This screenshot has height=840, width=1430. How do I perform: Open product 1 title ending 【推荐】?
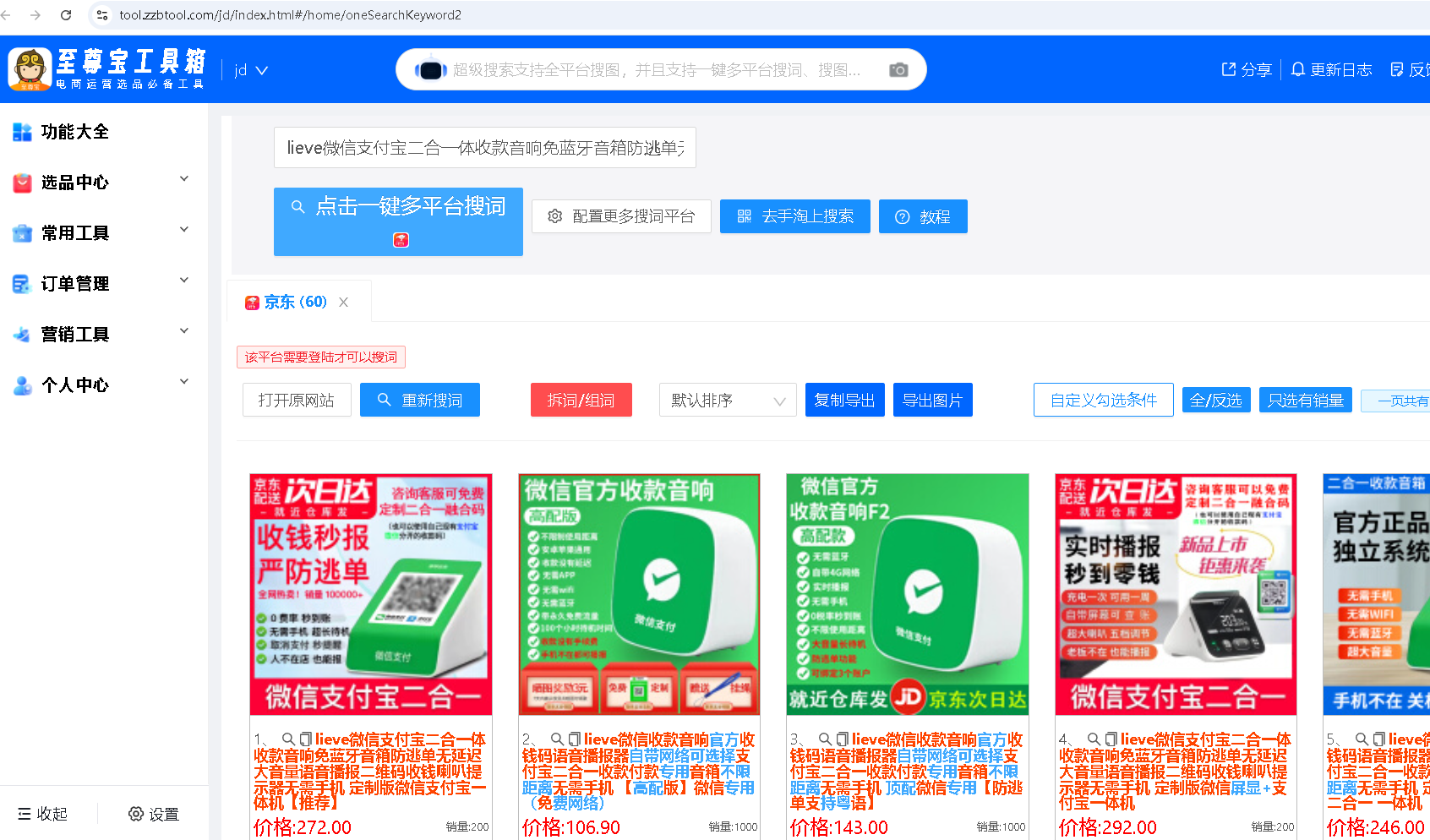coord(370,772)
